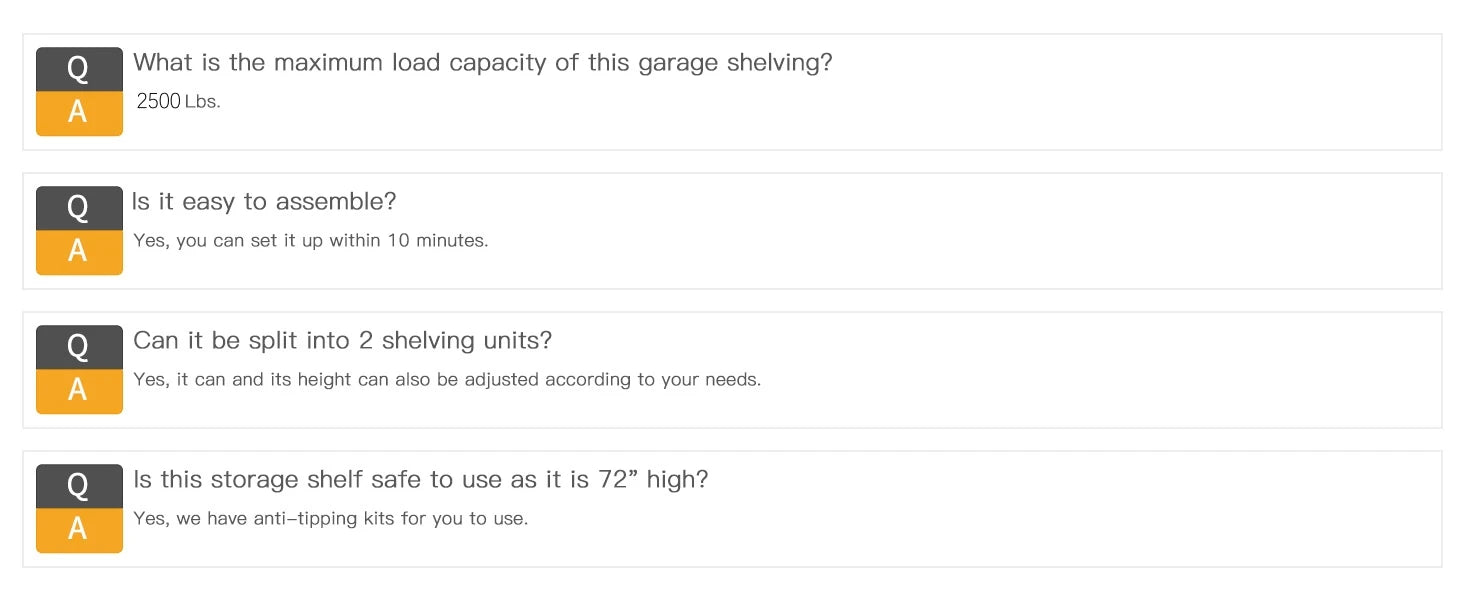Viewport: 1464px width, 600px height.
Task: Click the Q badge next to assembly question
Action: (x=79, y=208)
